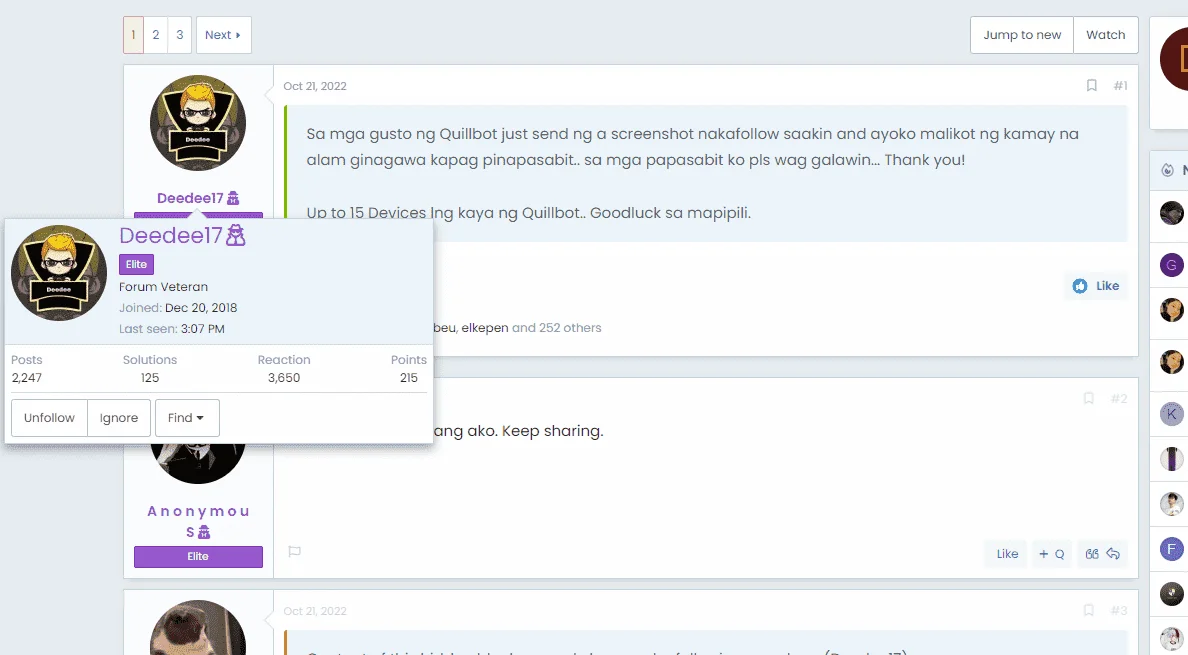
Task: Click the 'Forum Veteran' title in popup
Action: point(163,287)
